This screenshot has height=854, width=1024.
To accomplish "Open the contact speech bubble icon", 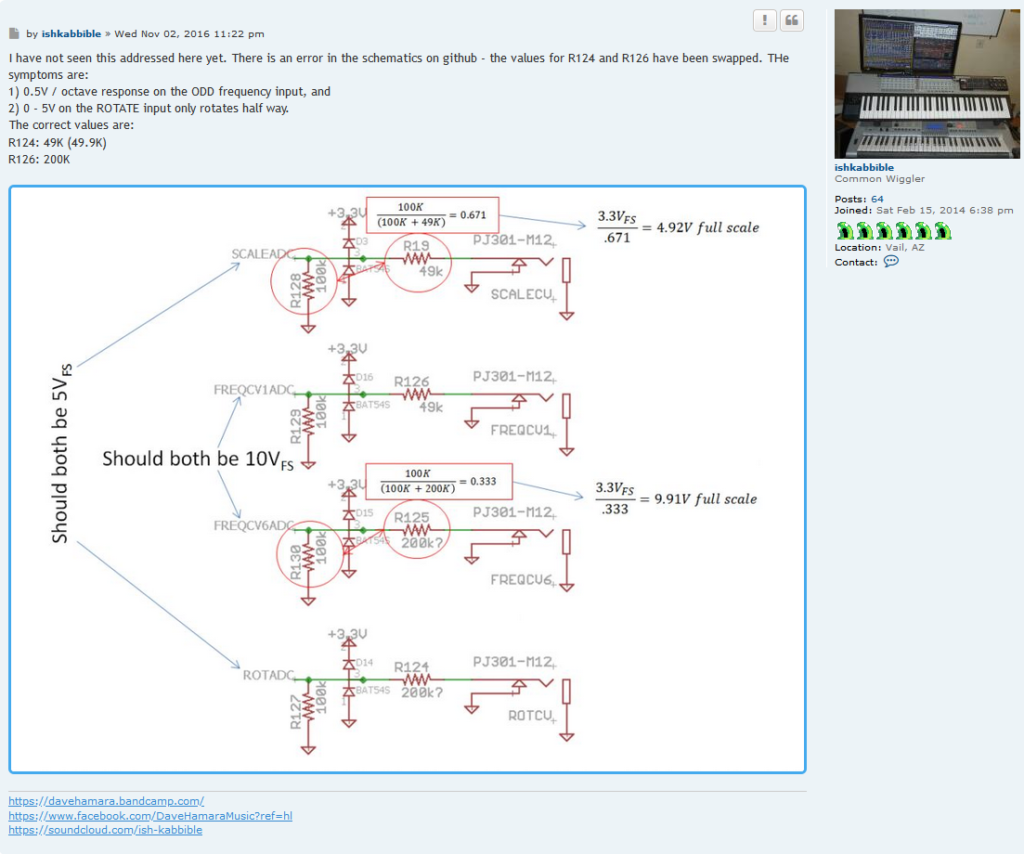I will coord(891,262).
